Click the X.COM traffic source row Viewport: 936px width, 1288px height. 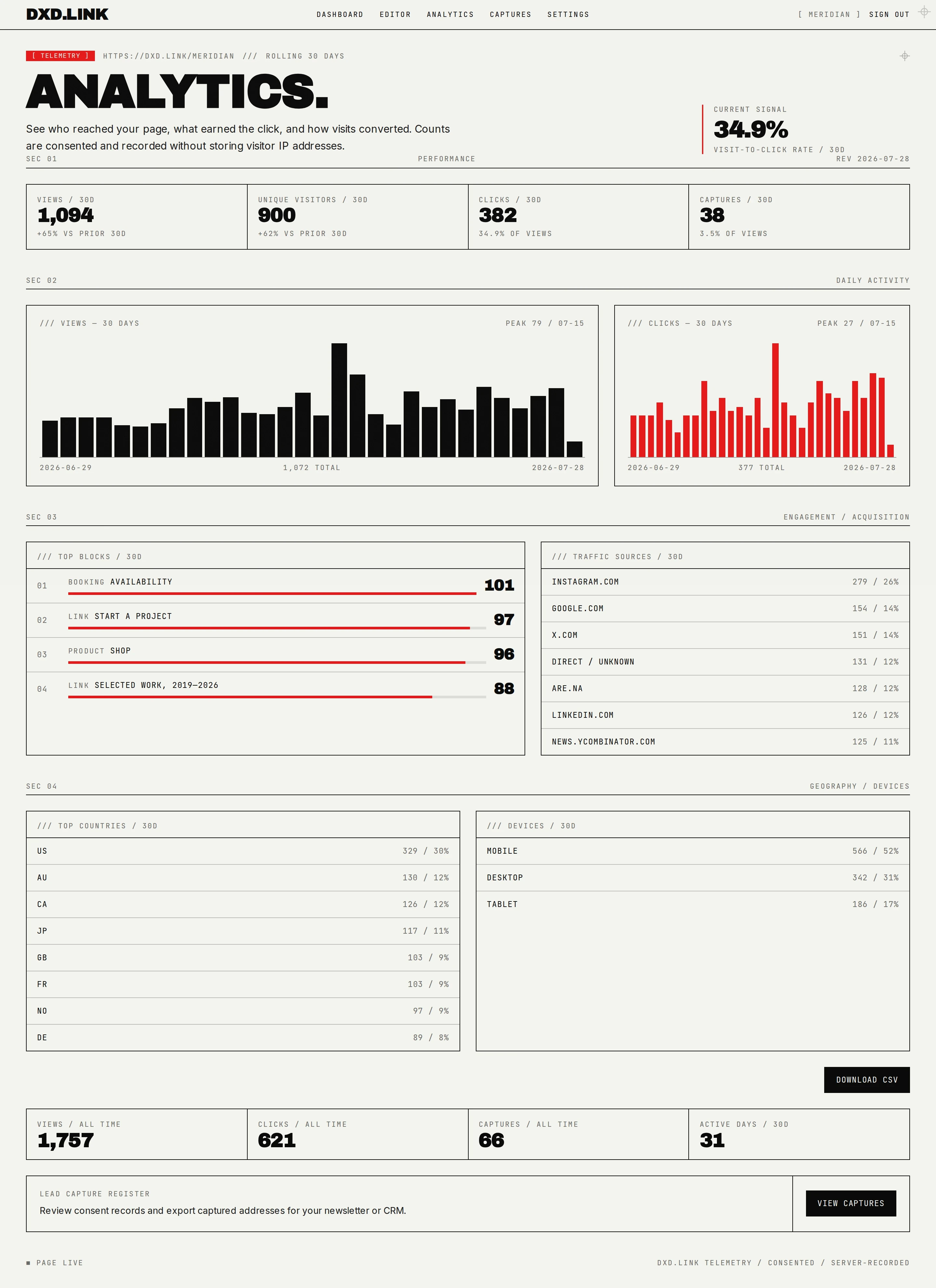[x=725, y=636]
